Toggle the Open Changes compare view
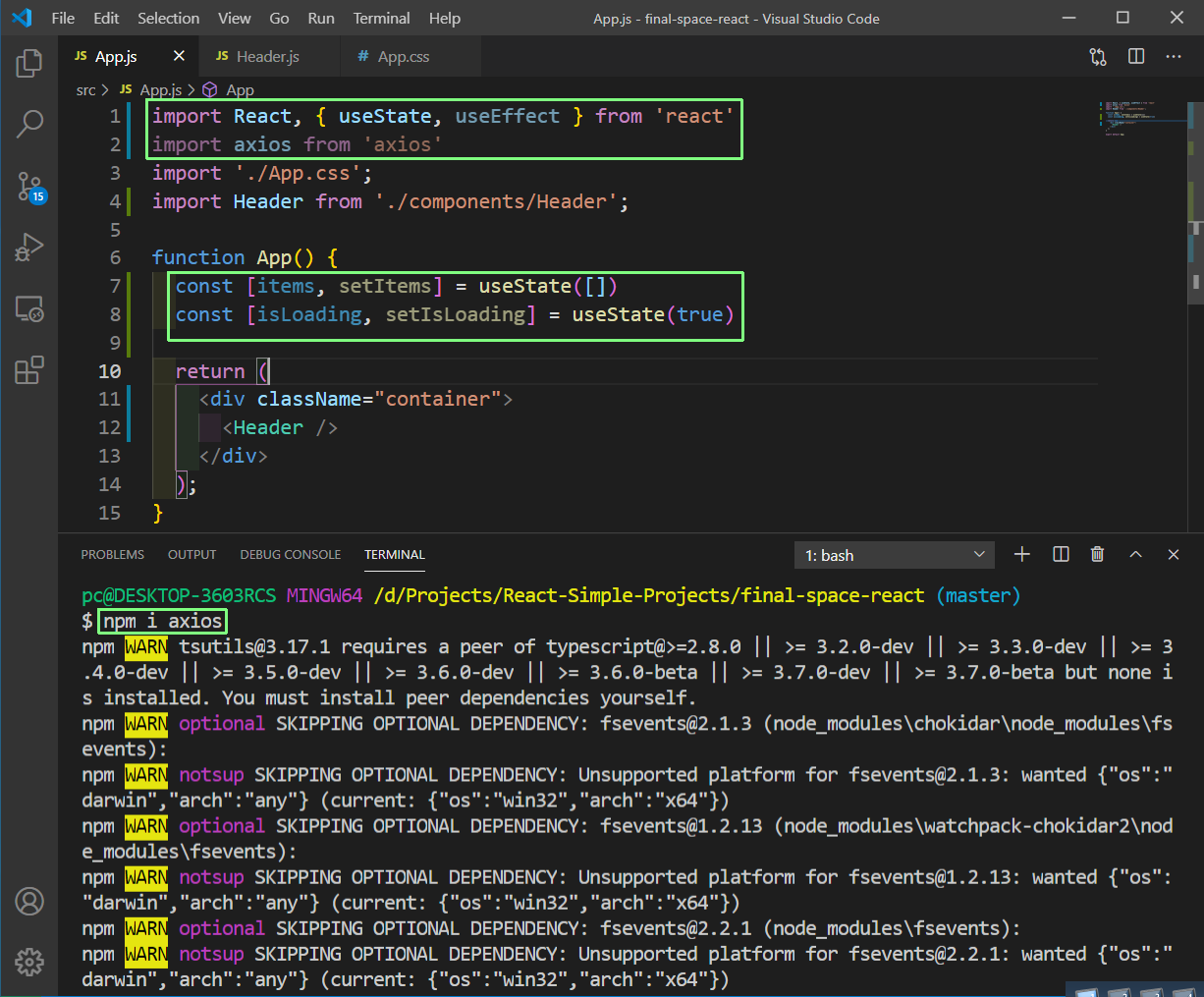The width and height of the screenshot is (1204, 997). tap(1097, 56)
